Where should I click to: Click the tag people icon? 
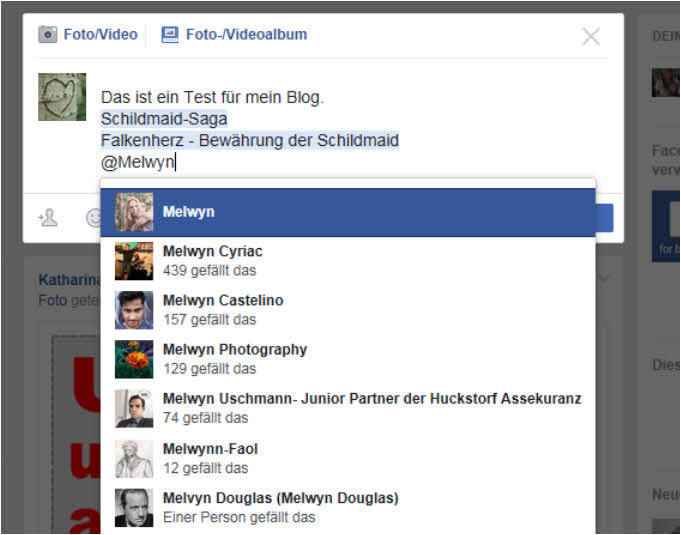[47, 217]
